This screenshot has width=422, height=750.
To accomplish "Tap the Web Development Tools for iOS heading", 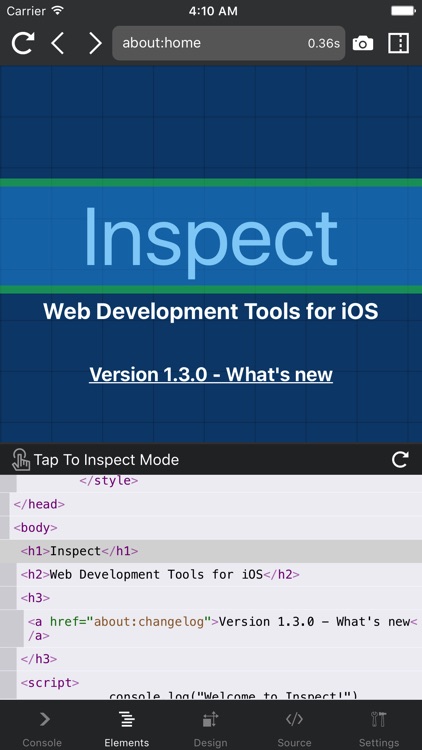I will click(211, 311).
